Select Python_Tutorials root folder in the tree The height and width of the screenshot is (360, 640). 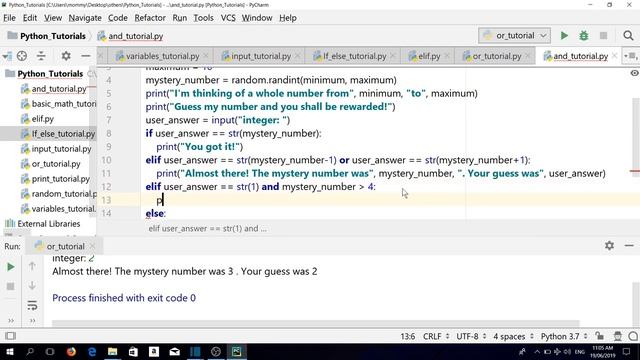[x=50, y=74]
